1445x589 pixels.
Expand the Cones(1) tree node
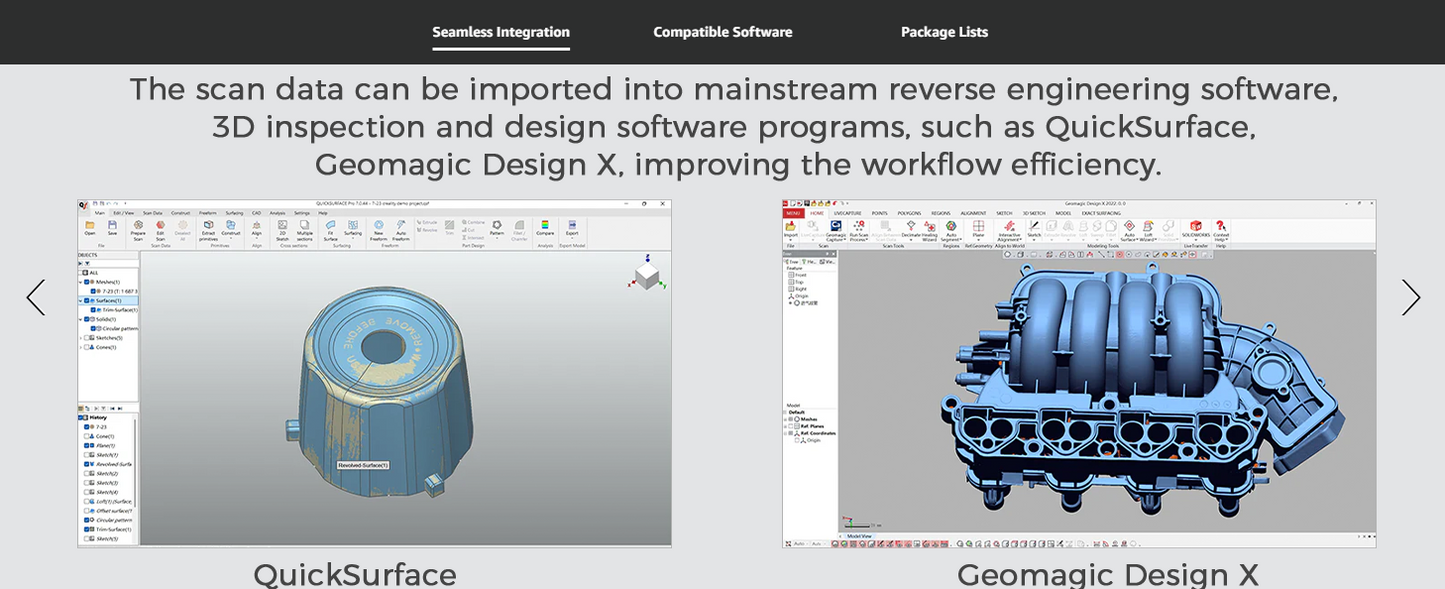click(81, 347)
